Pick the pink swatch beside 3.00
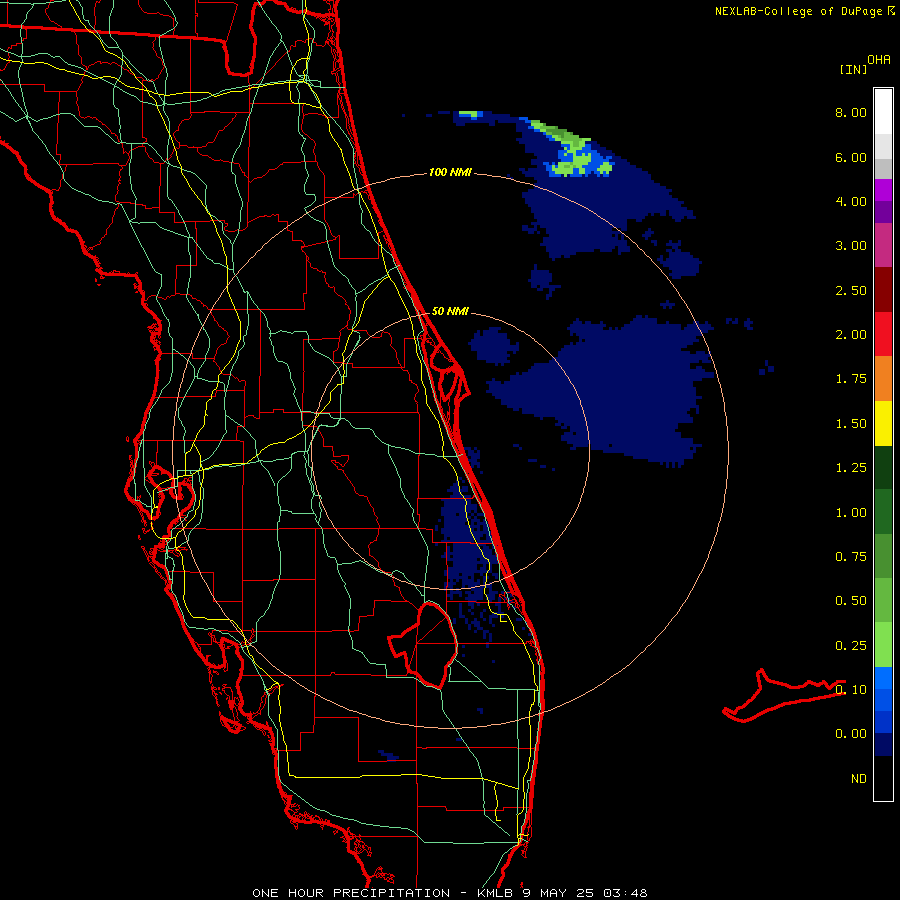Viewport: 900px width, 900px height. [x=883, y=245]
